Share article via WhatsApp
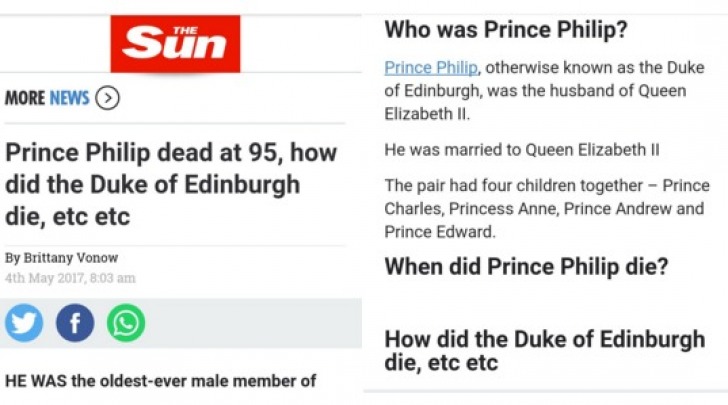This screenshot has width=728, height=405. (x=126, y=323)
